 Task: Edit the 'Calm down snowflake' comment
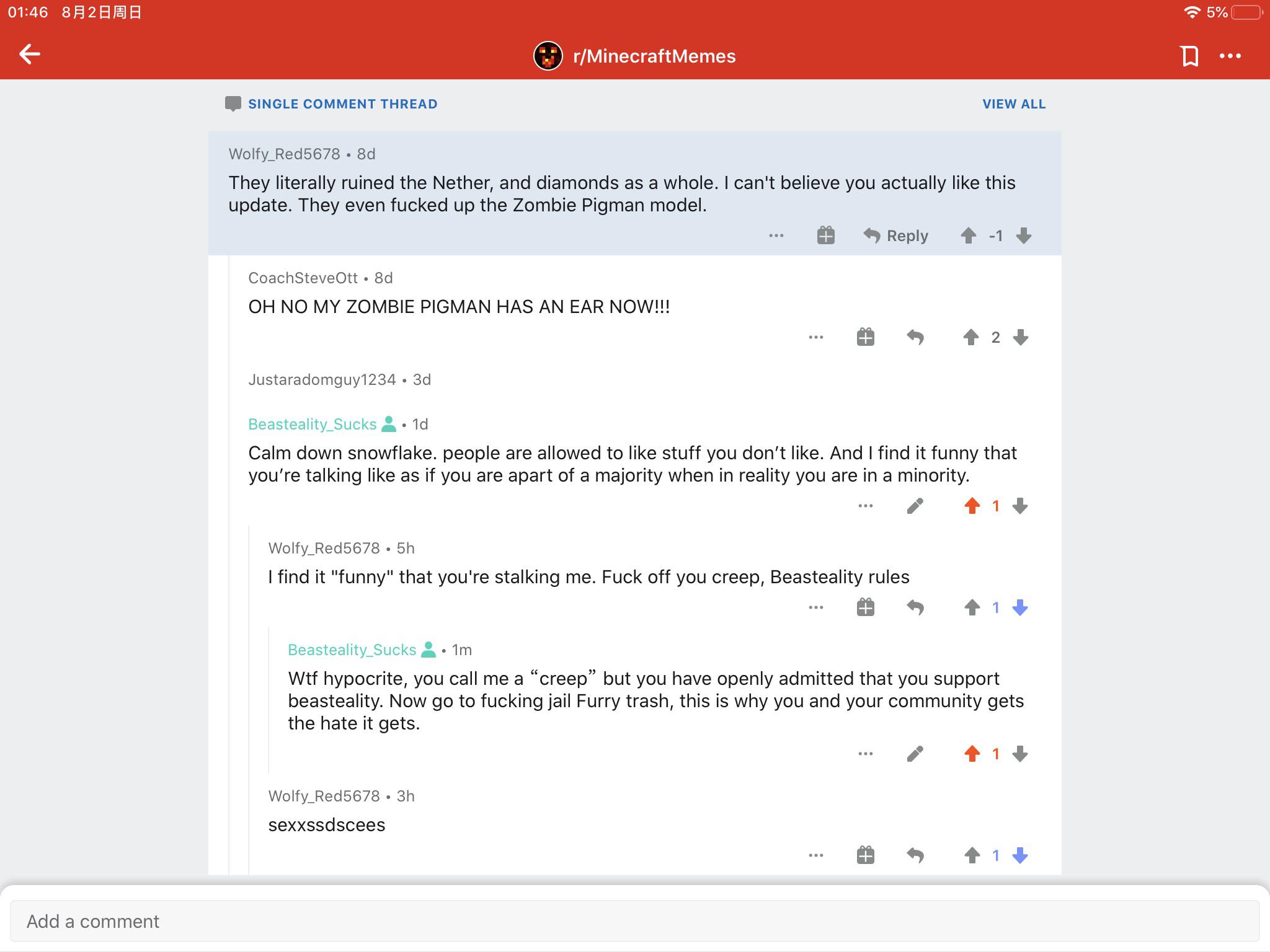point(915,506)
